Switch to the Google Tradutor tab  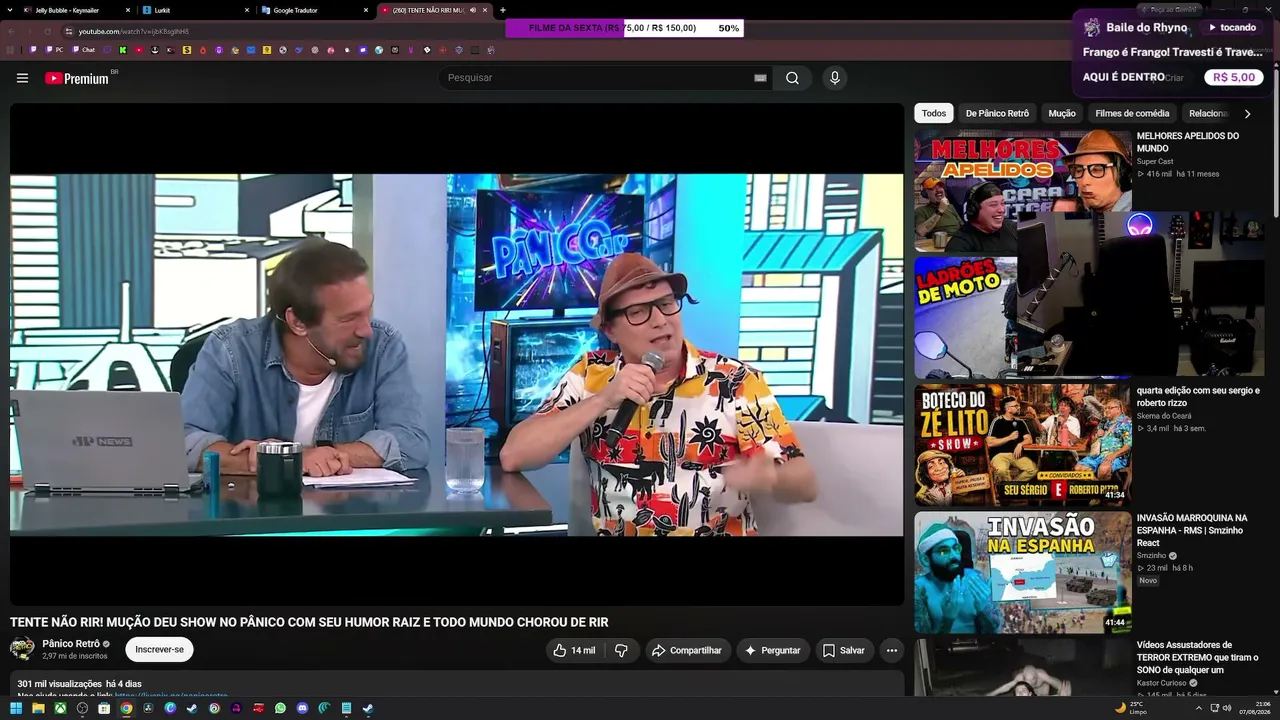[314, 10]
